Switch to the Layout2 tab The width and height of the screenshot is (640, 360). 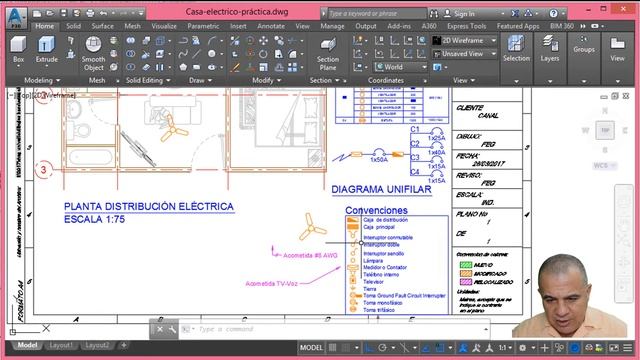point(97,345)
